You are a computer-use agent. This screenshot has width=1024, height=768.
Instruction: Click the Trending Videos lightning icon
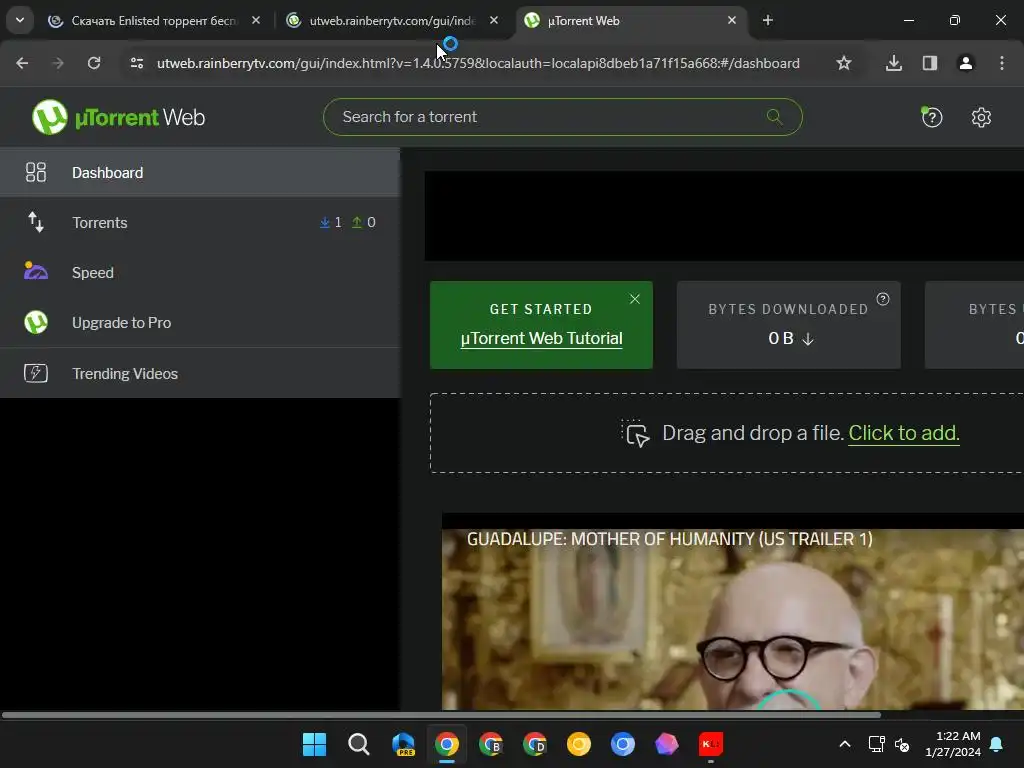pos(36,373)
